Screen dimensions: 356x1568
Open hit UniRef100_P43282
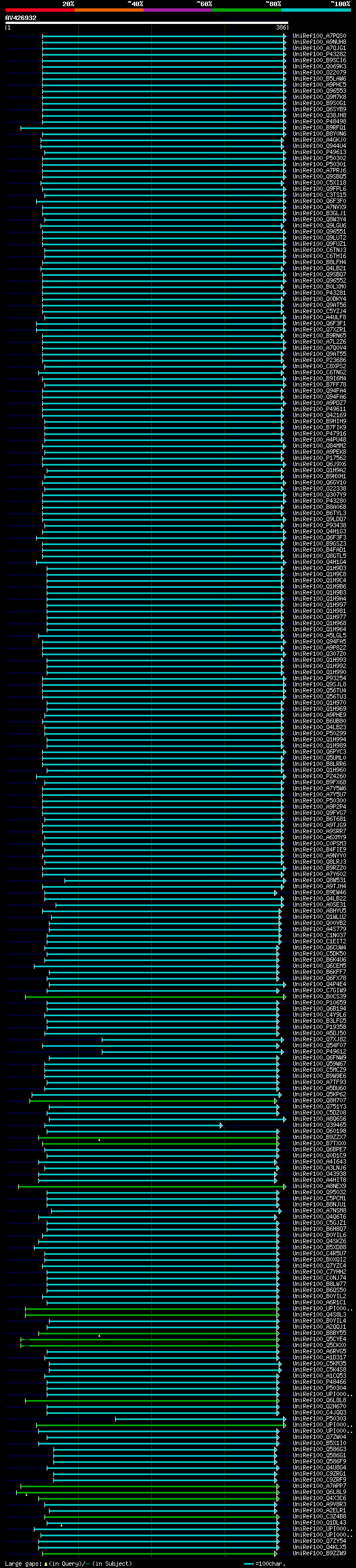319,54
